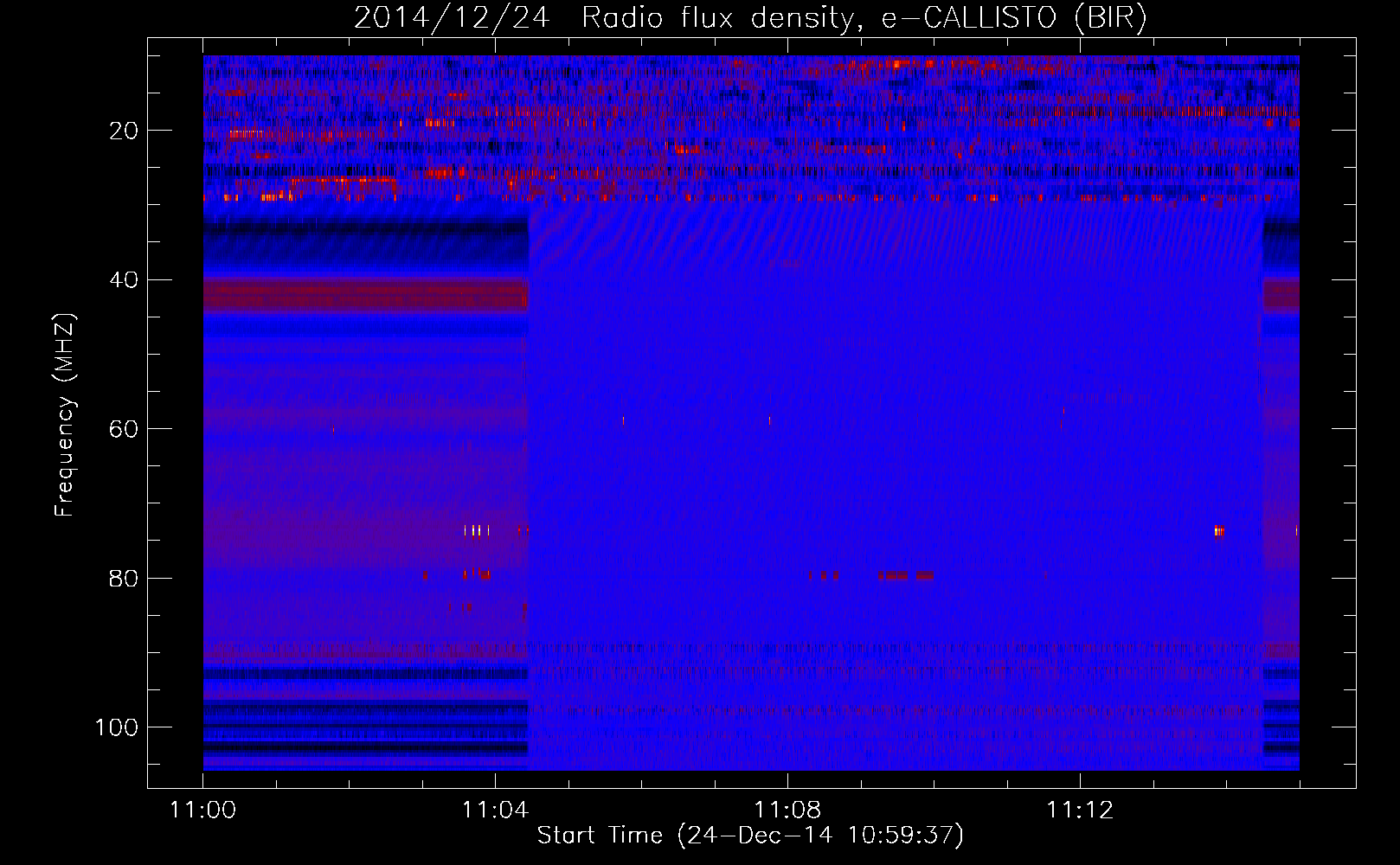Select the 11:08 time tick label
The height and width of the screenshot is (865, 1400).
coord(787,811)
